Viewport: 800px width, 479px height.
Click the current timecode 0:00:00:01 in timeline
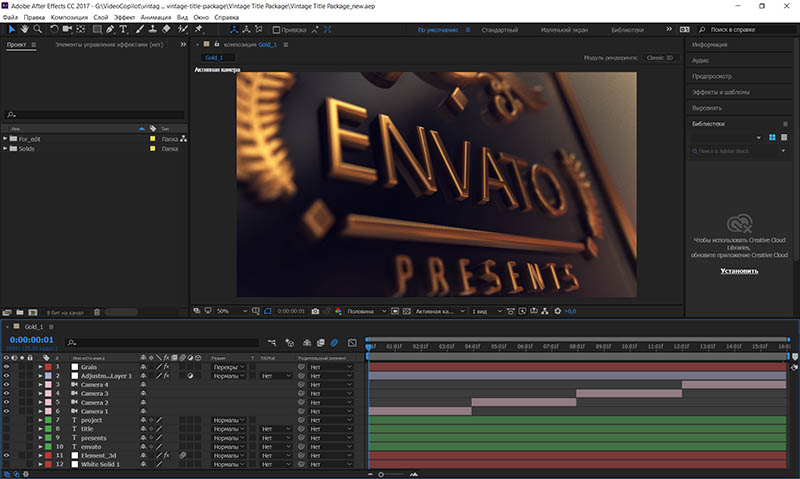32,340
